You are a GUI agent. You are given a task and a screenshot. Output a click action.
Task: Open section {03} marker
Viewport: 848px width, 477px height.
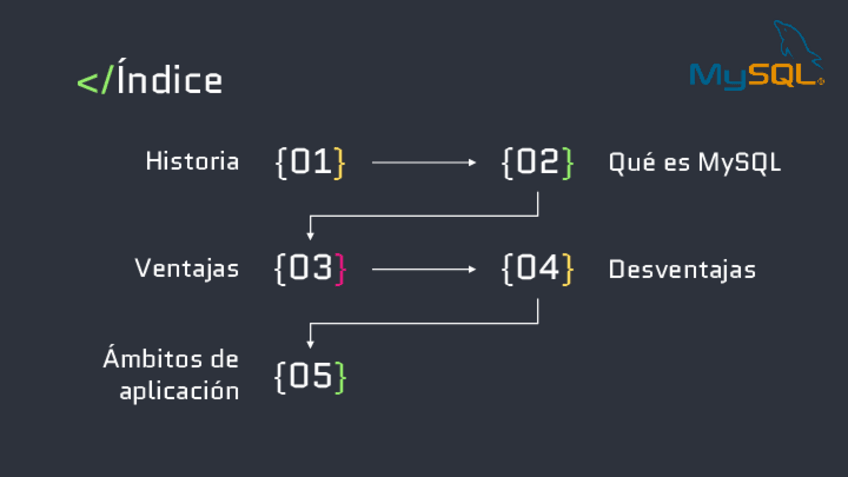click(x=310, y=269)
